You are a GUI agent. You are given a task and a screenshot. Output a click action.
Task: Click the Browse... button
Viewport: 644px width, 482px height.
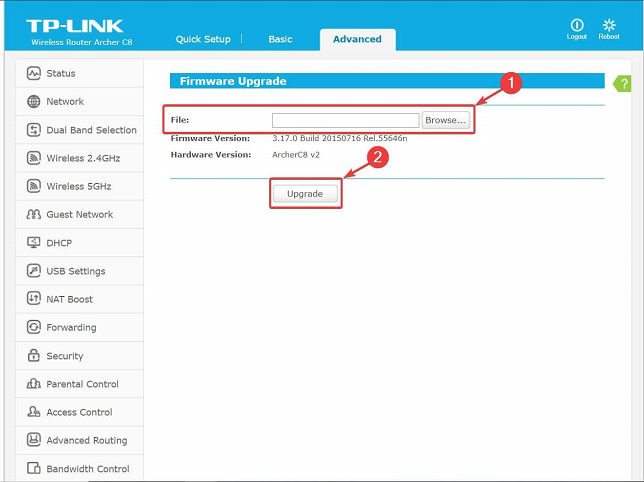446,120
